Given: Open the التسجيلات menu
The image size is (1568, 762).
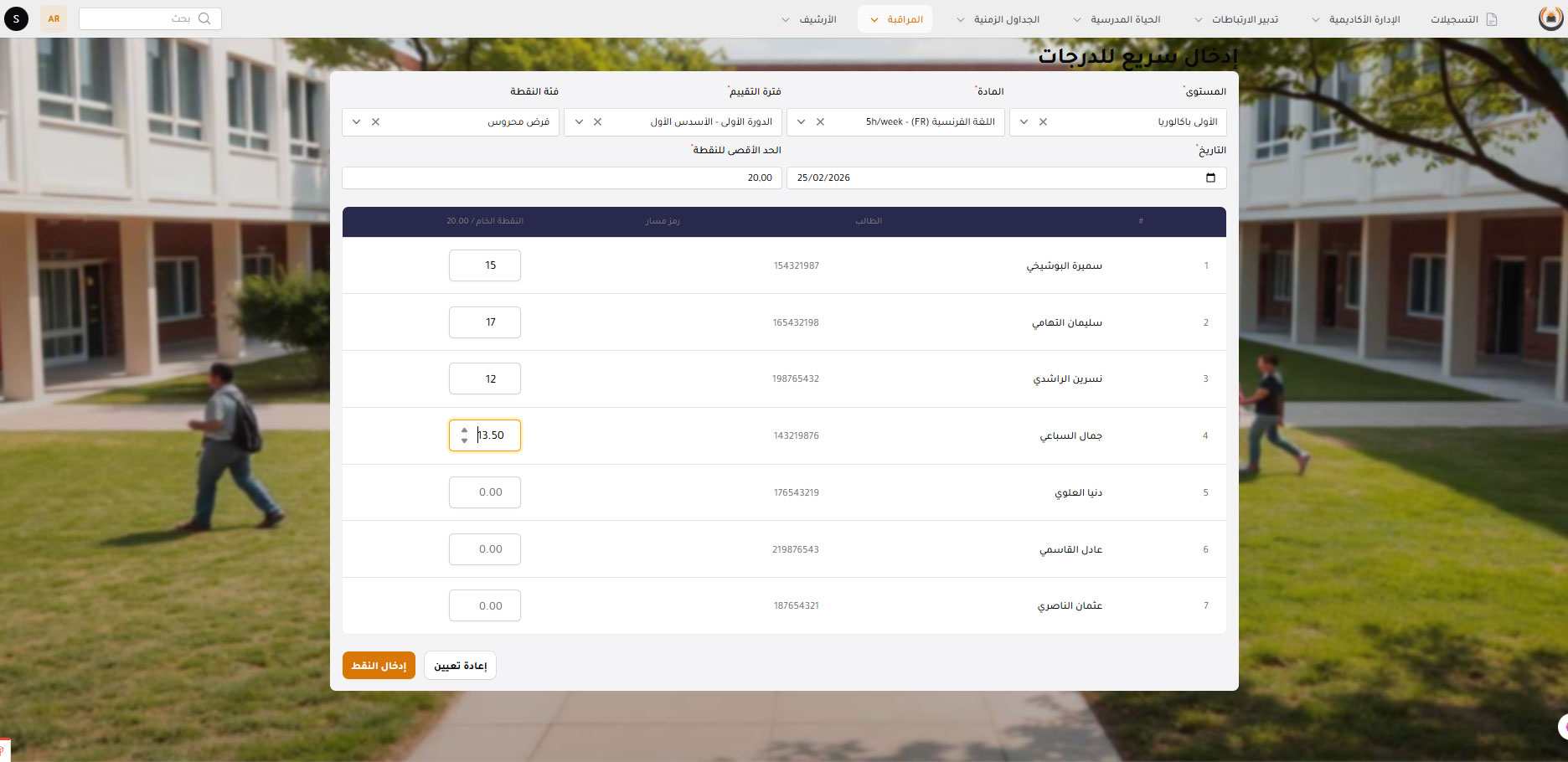Looking at the screenshot, I should click(x=1462, y=19).
